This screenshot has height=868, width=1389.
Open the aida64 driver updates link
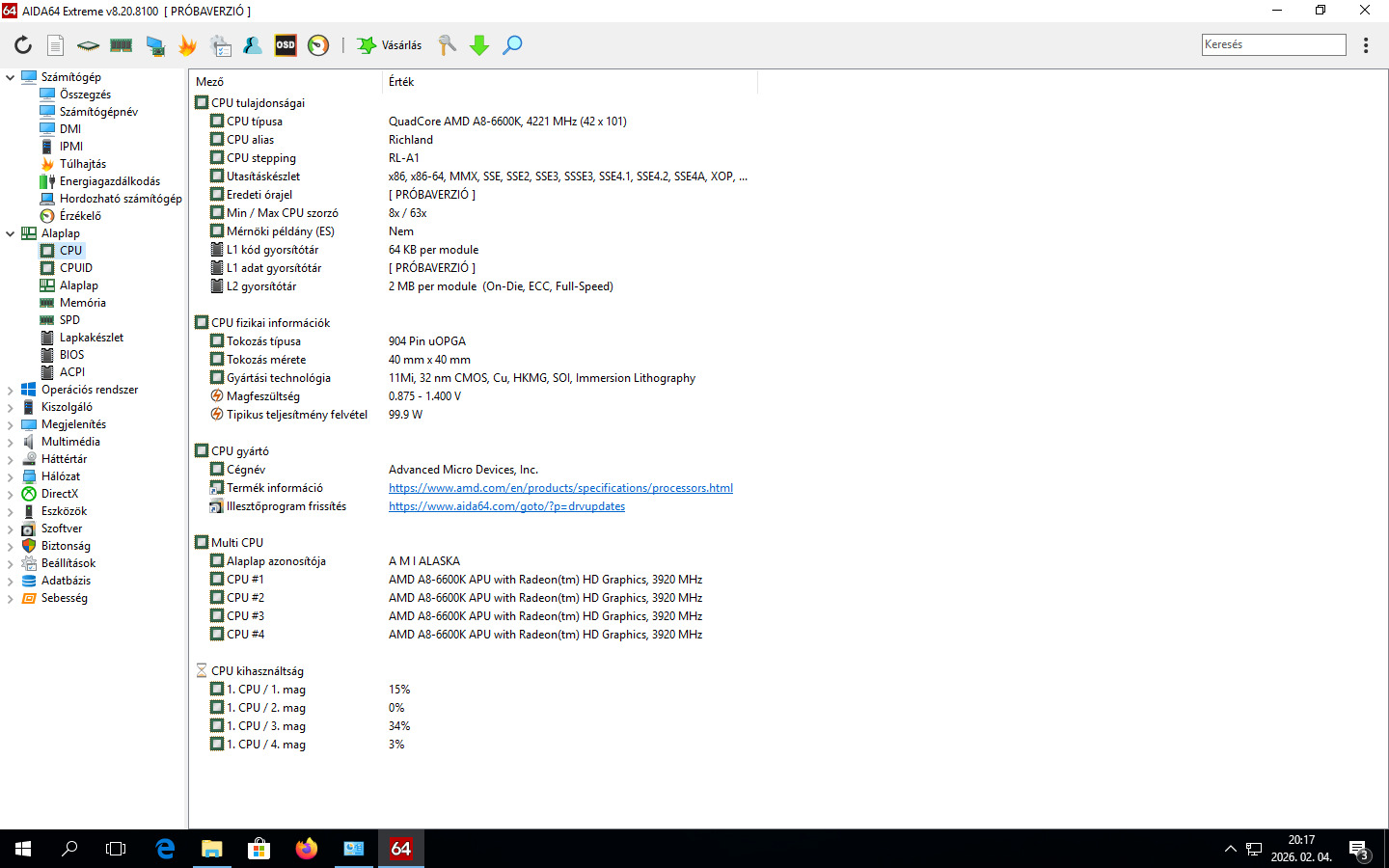click(x=506, y=506)
